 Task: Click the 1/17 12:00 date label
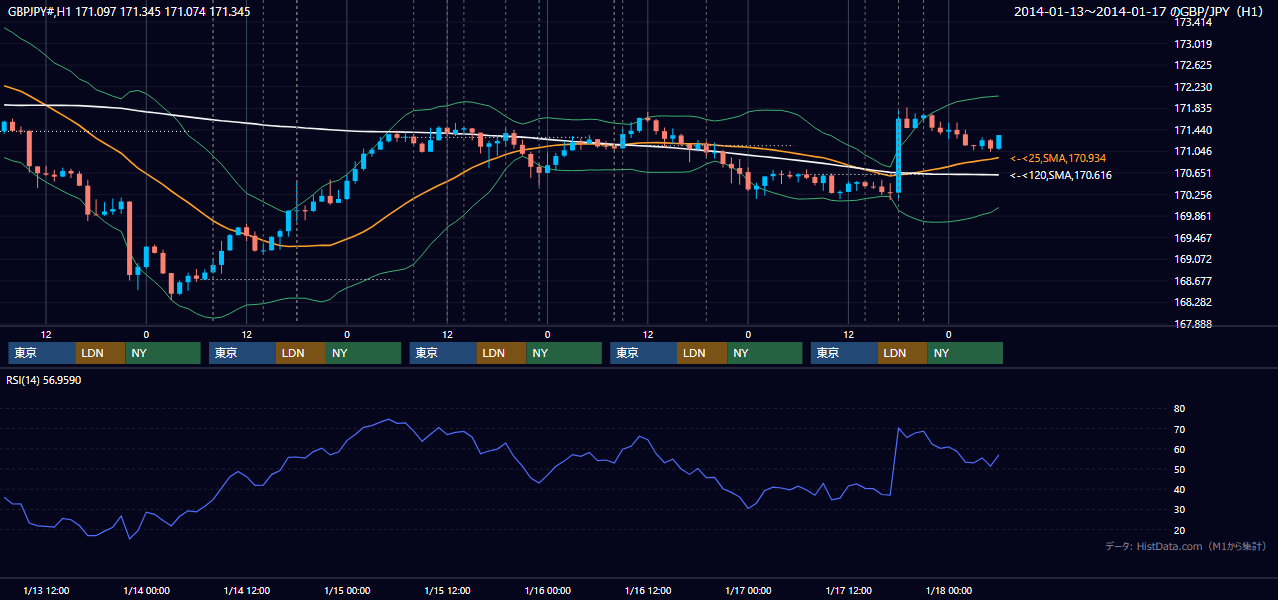tap(848, 590)
